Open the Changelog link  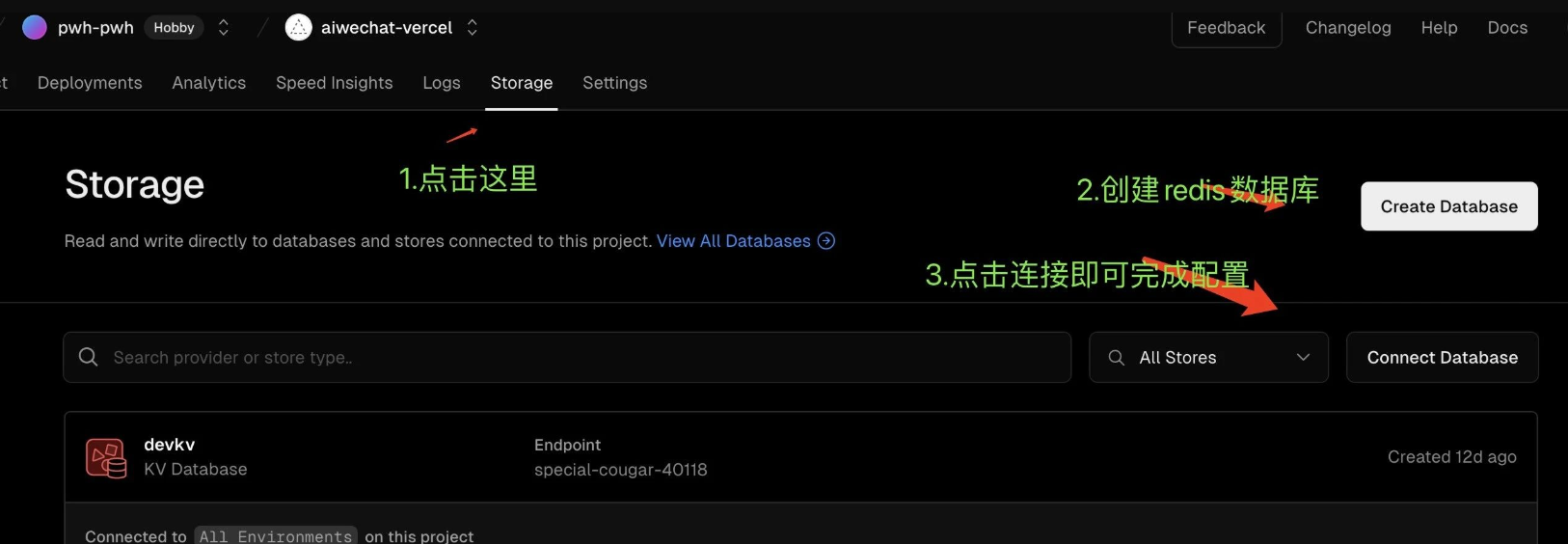1348,28
